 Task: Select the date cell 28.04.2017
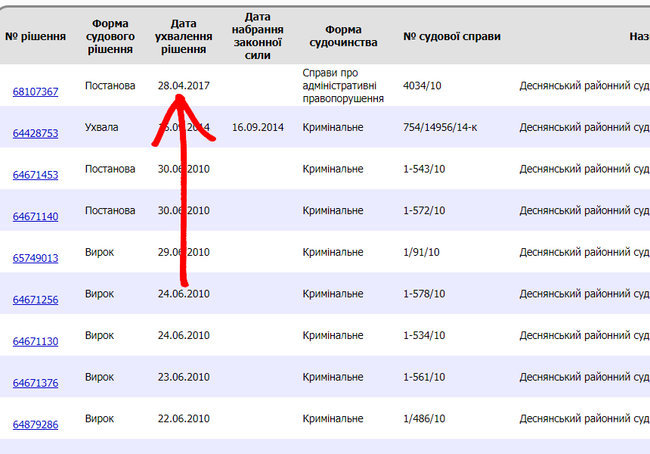click(x=183, y=85)
